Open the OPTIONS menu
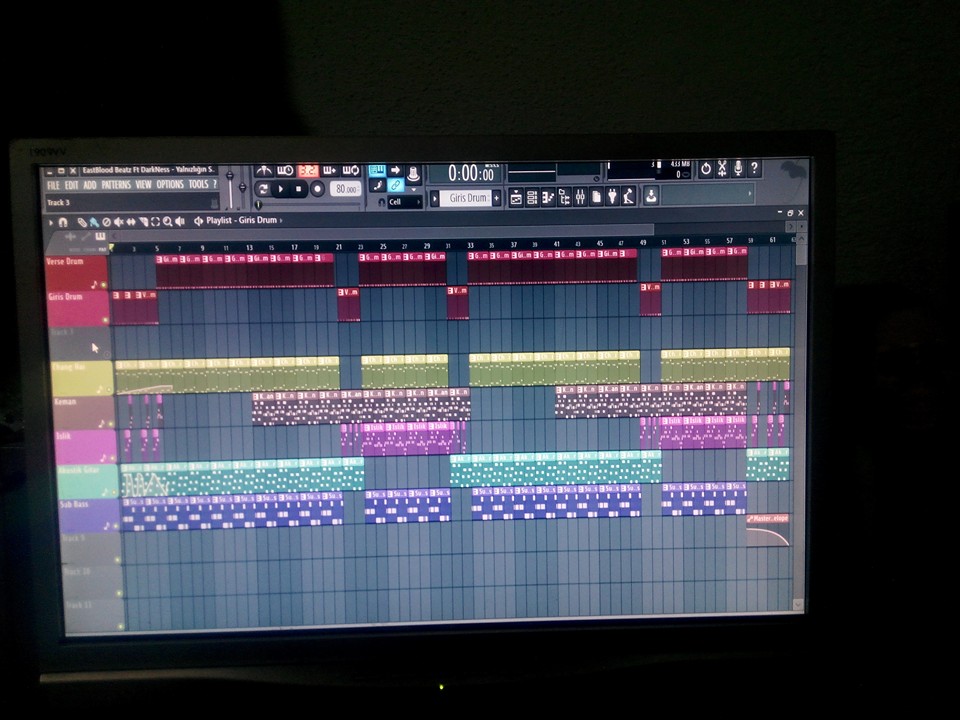The image size is (960, 720). (170, 184)
